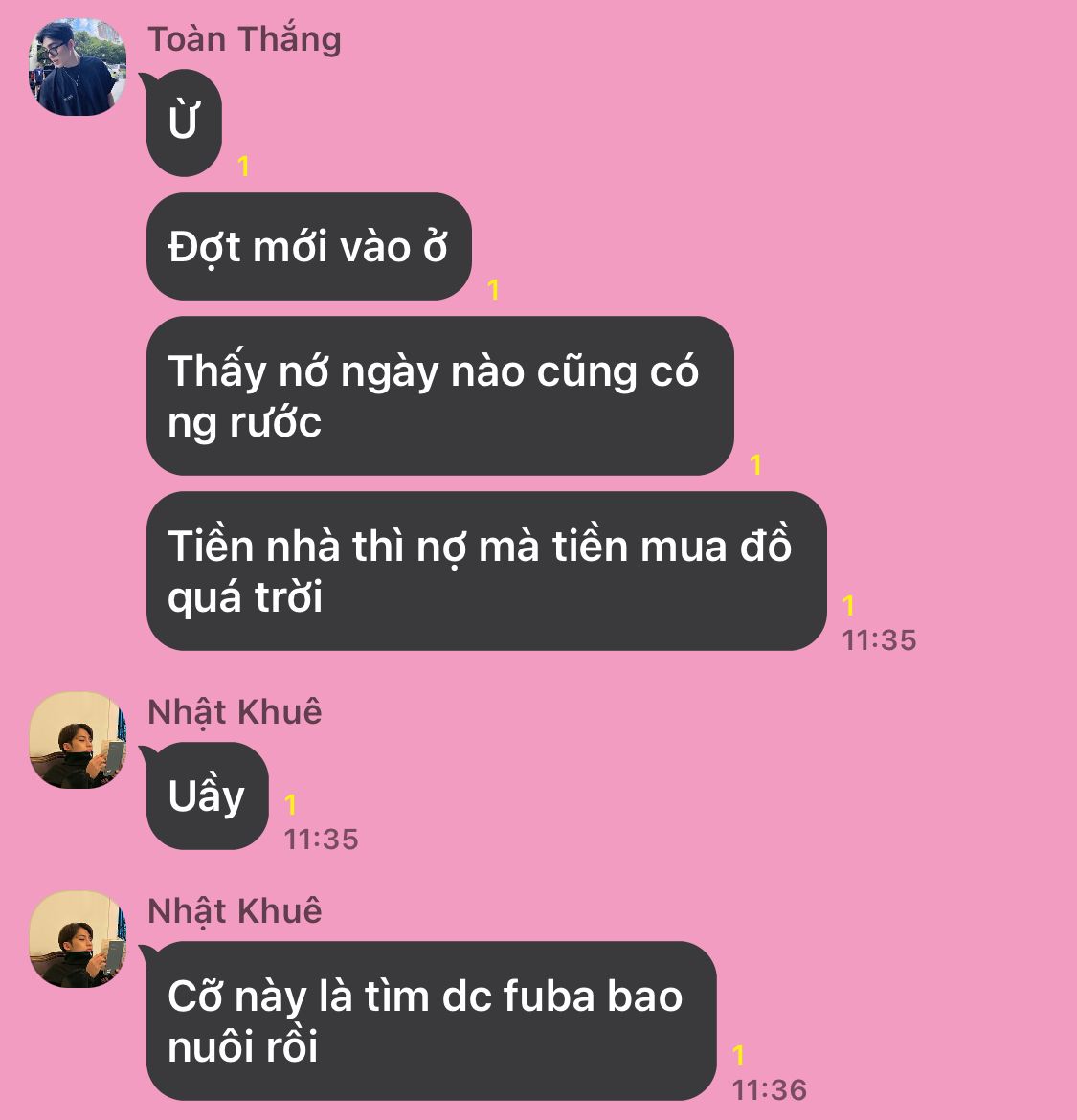This screenshot has width=1077, height=1120.
Task: Select the "Ừ" message bubble
Action: (184, 123)
